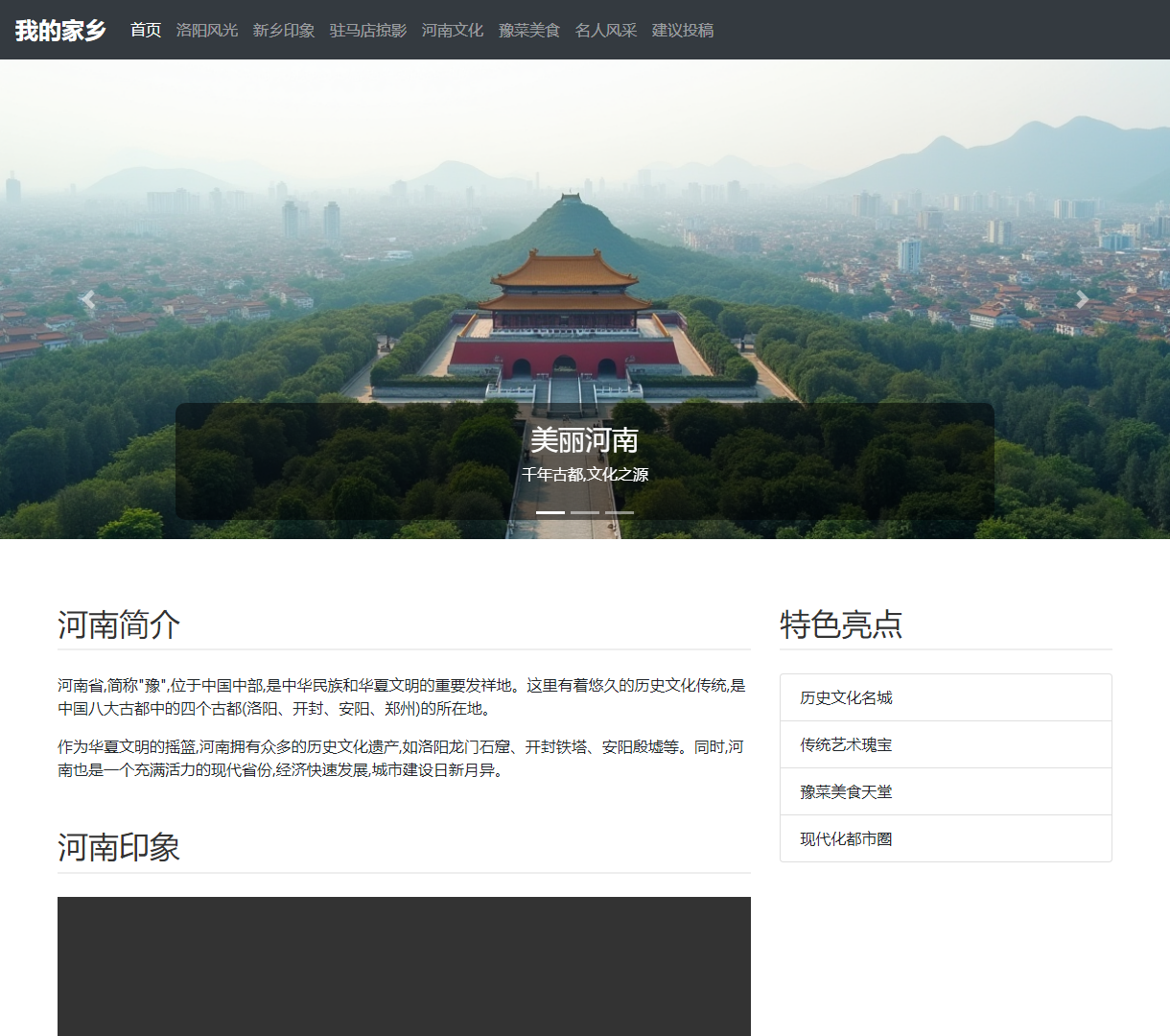Select the second carousel indicator dot
Image resolution: width=1170 pixels, height=1036 pixels.
(585, 513)
